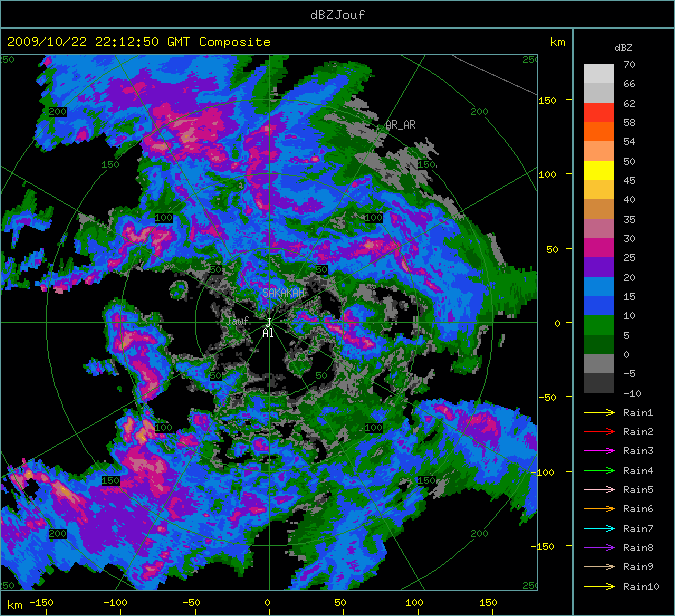This screenshot has width=675, height=616.
Task: Click the 70 value on dBZ scale
Action: pos(629,65)
